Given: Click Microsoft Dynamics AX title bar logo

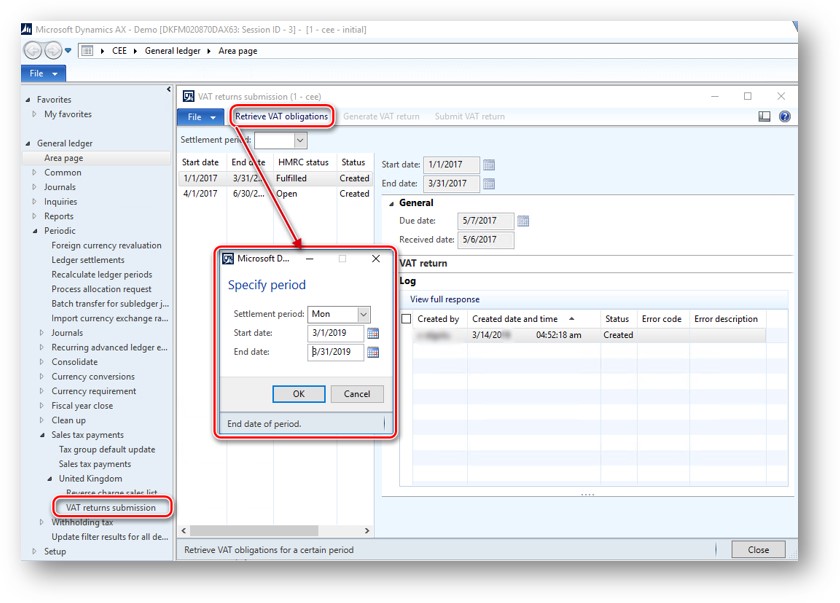Looking at the screenshot, I should tap(26, 29).
